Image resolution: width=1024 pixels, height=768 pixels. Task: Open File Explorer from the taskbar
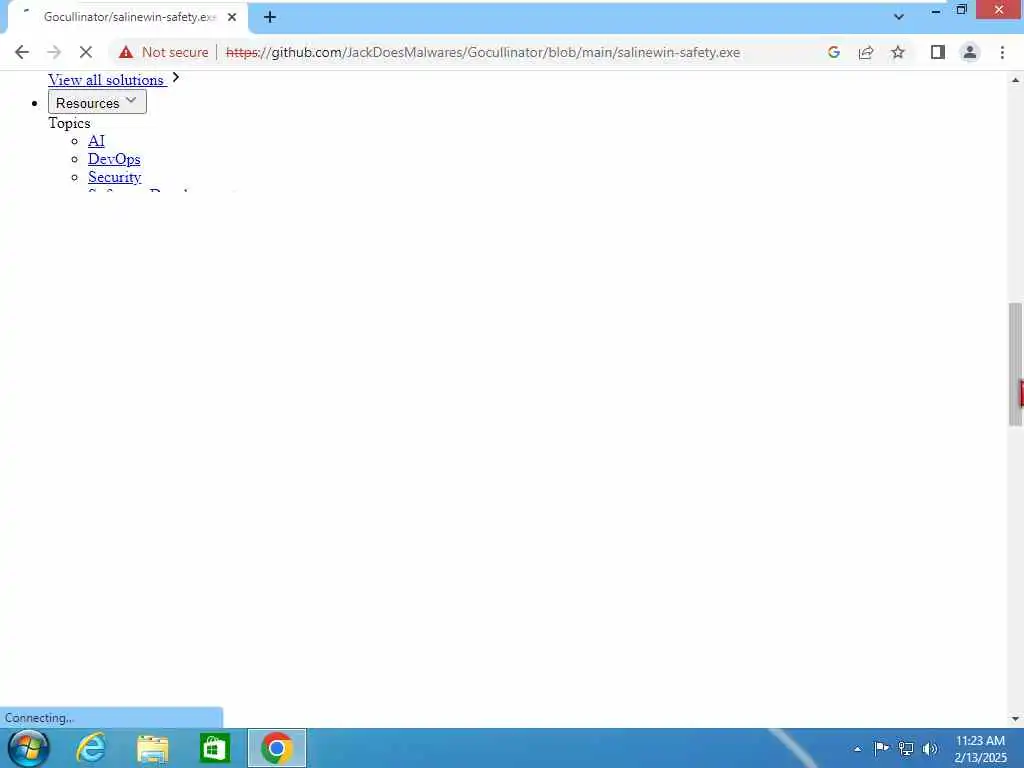point(153,748)
